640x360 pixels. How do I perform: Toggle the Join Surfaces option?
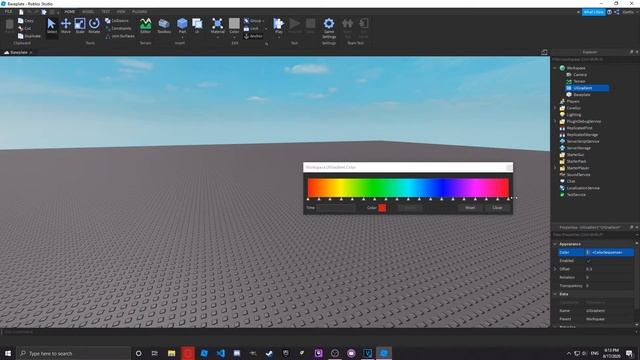coord(120,36)
